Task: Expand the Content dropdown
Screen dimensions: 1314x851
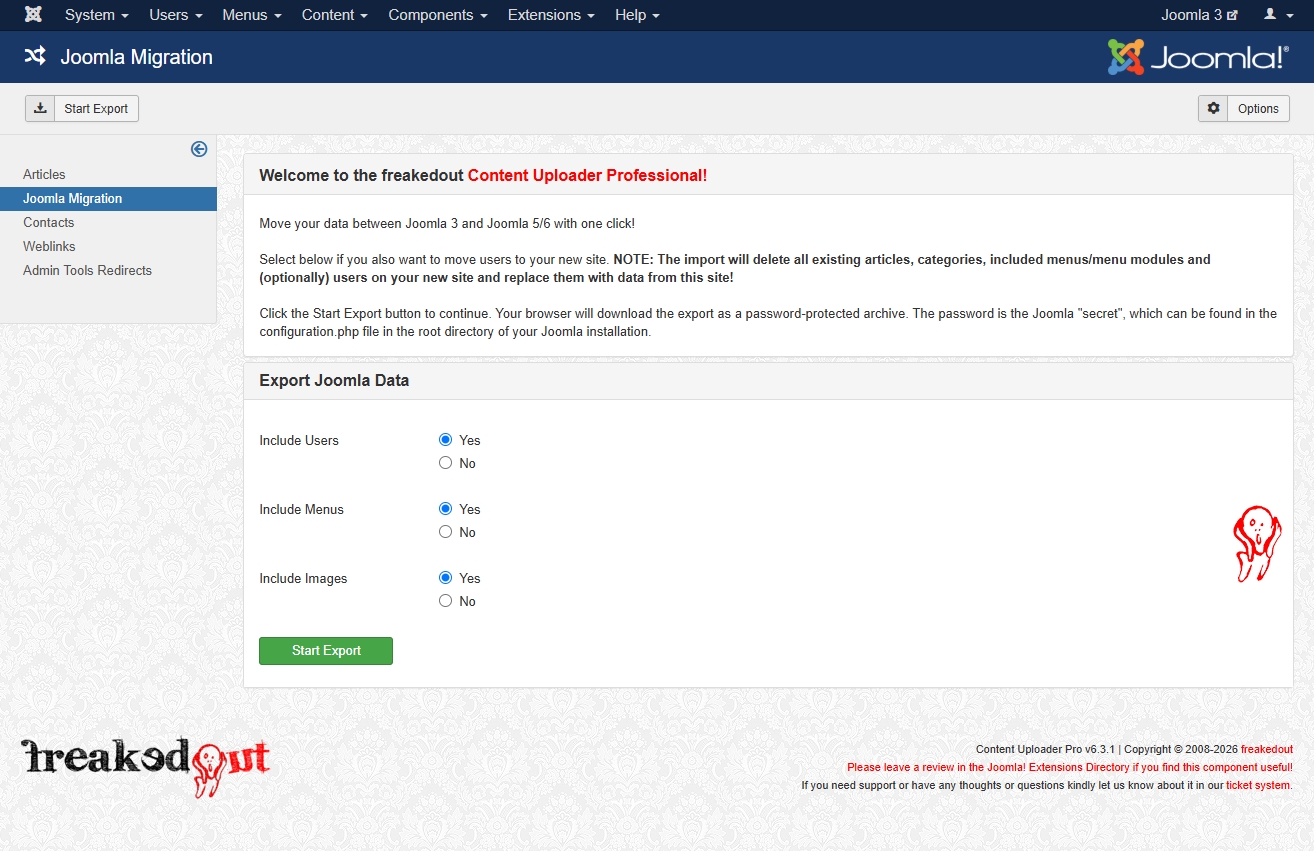Action: pos(334,15)
